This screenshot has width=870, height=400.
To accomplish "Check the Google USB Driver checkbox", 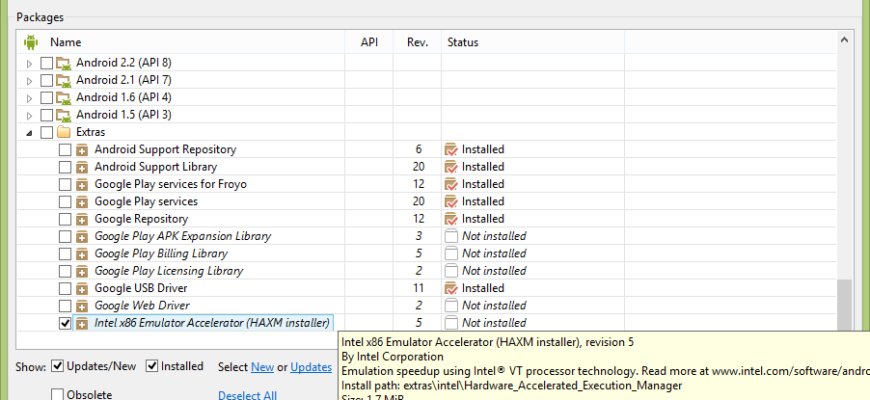I will 65,288.
